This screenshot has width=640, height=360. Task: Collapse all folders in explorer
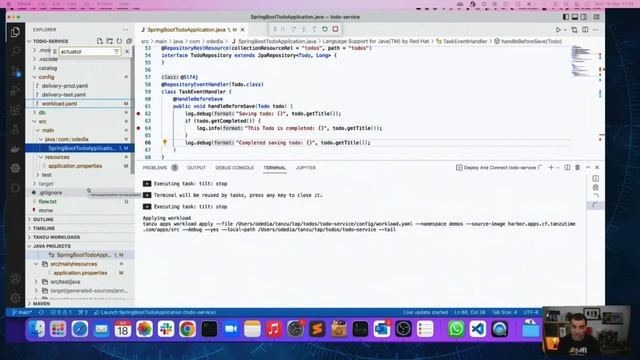pos(129,41)
